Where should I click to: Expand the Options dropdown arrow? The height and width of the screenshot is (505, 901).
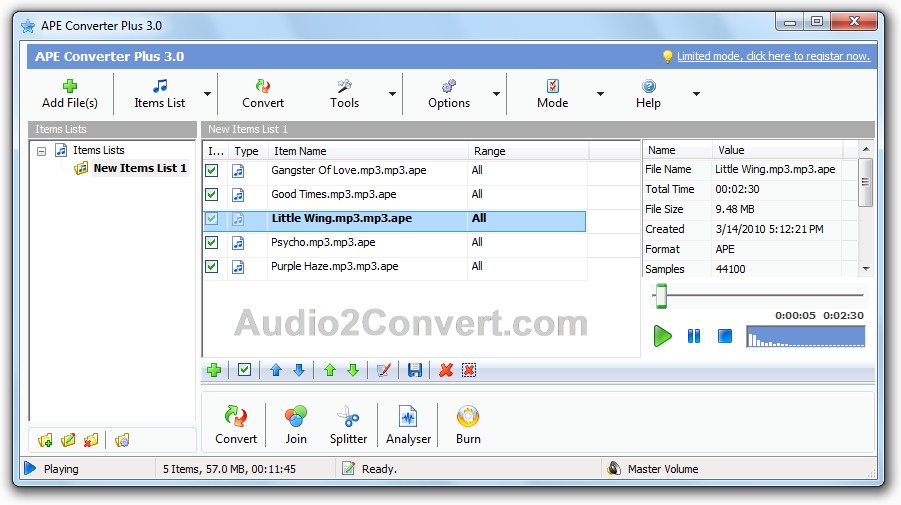click(x=496, y=94)
